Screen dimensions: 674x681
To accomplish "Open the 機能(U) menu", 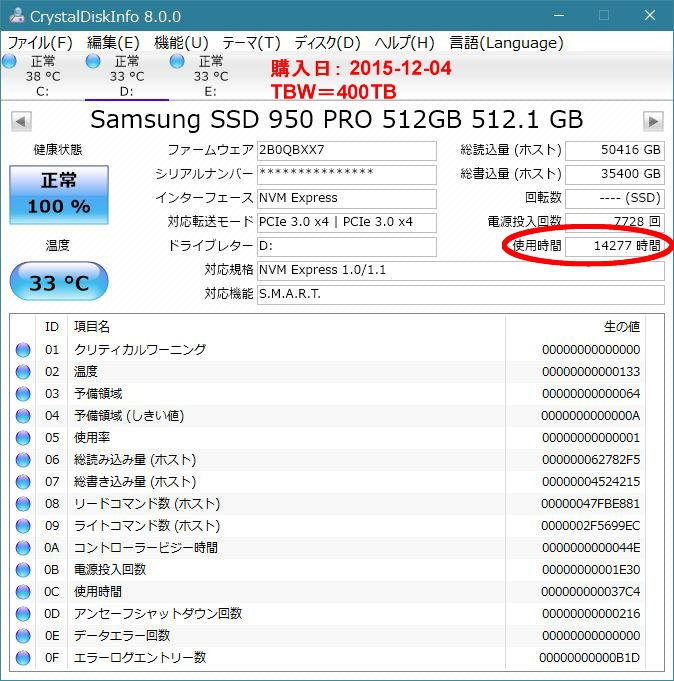I will [x=181, y=43].
